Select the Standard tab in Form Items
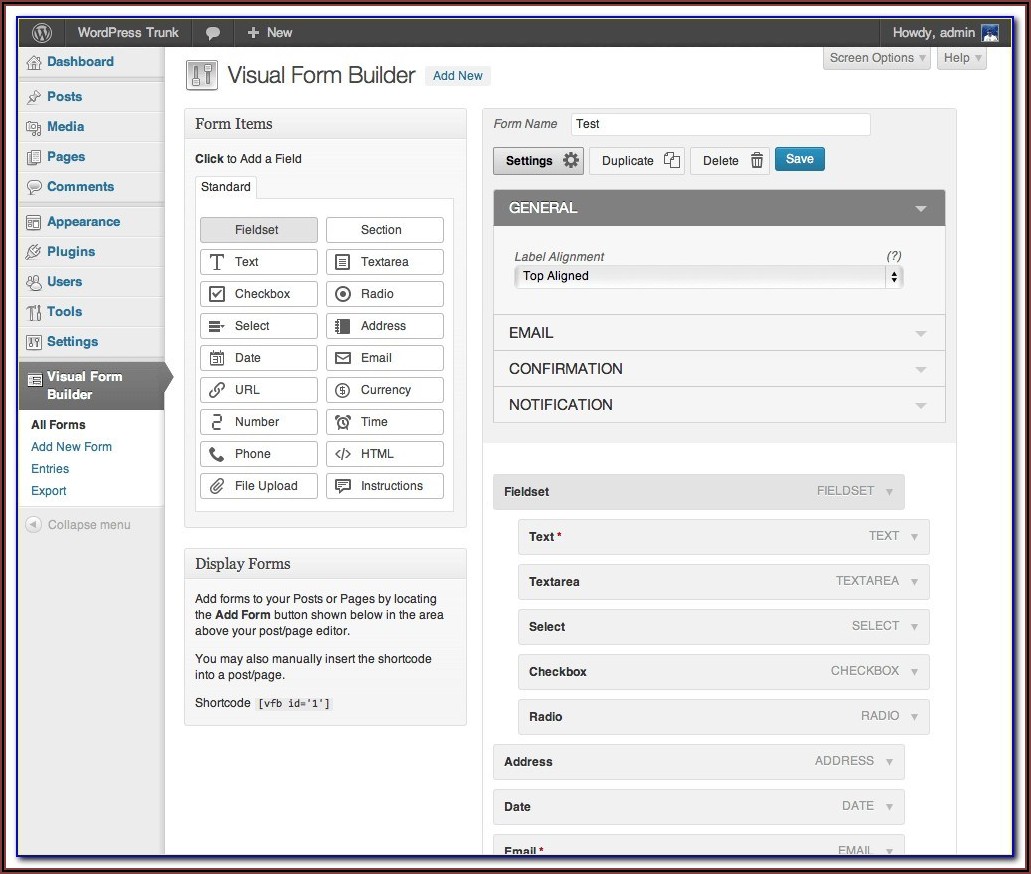The width and height of the screenshot is (1031, 874). (x=226, y=187)
